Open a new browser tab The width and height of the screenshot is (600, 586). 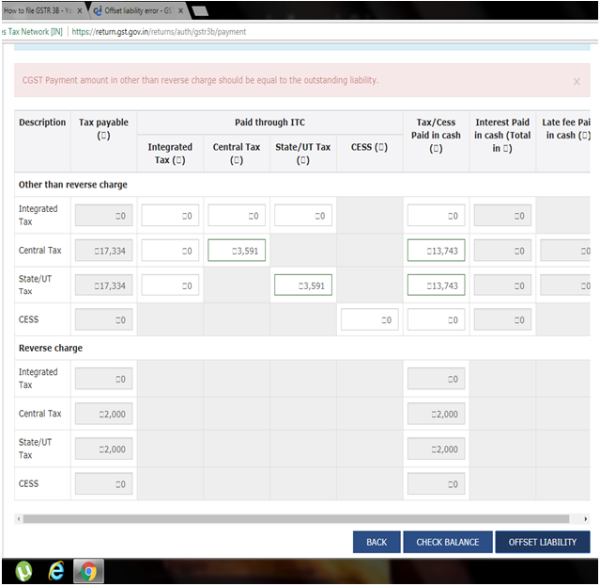200,10
